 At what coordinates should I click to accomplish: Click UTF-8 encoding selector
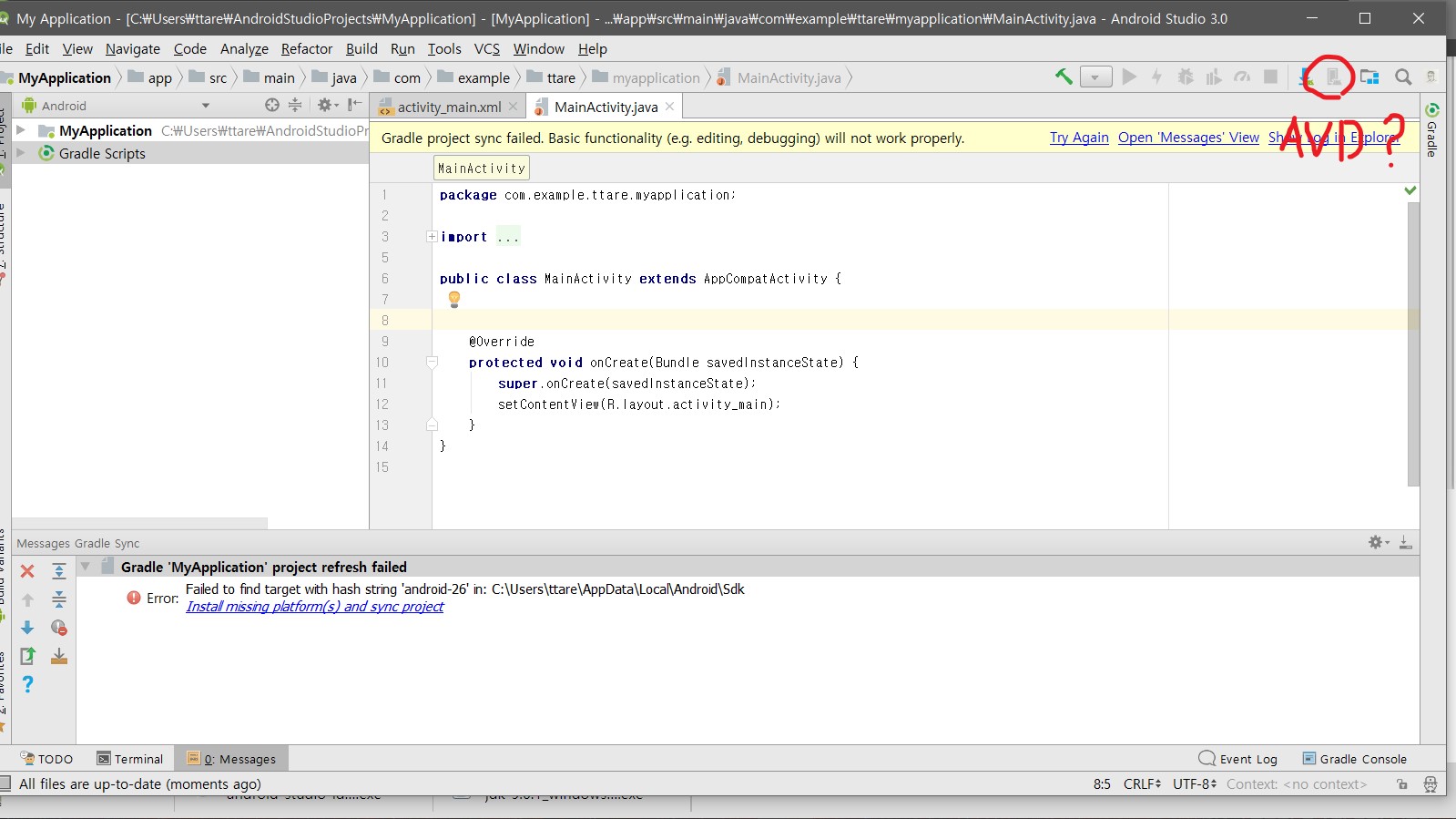[1195, 783]
